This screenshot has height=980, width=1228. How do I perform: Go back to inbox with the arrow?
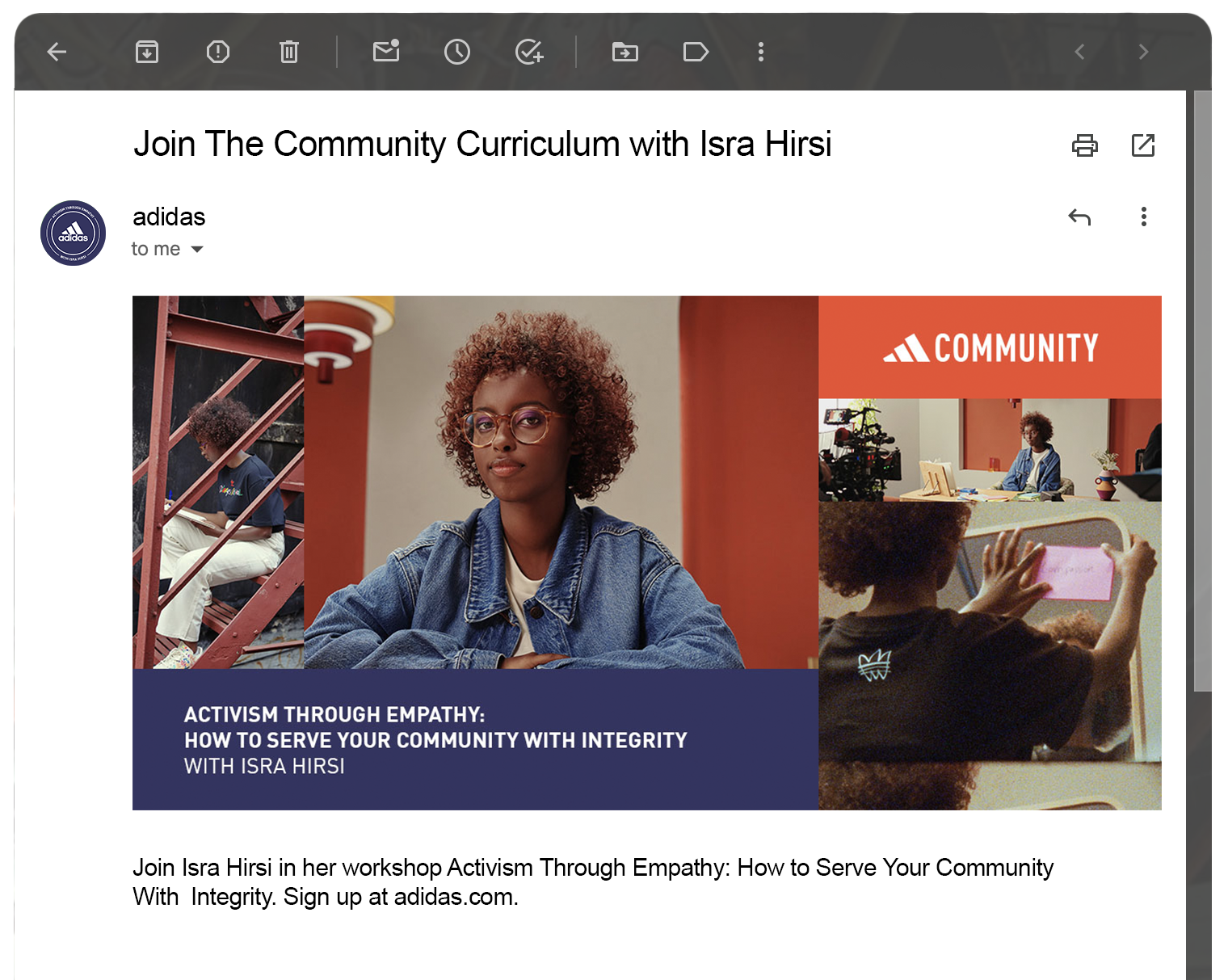[x=57, y=53]
